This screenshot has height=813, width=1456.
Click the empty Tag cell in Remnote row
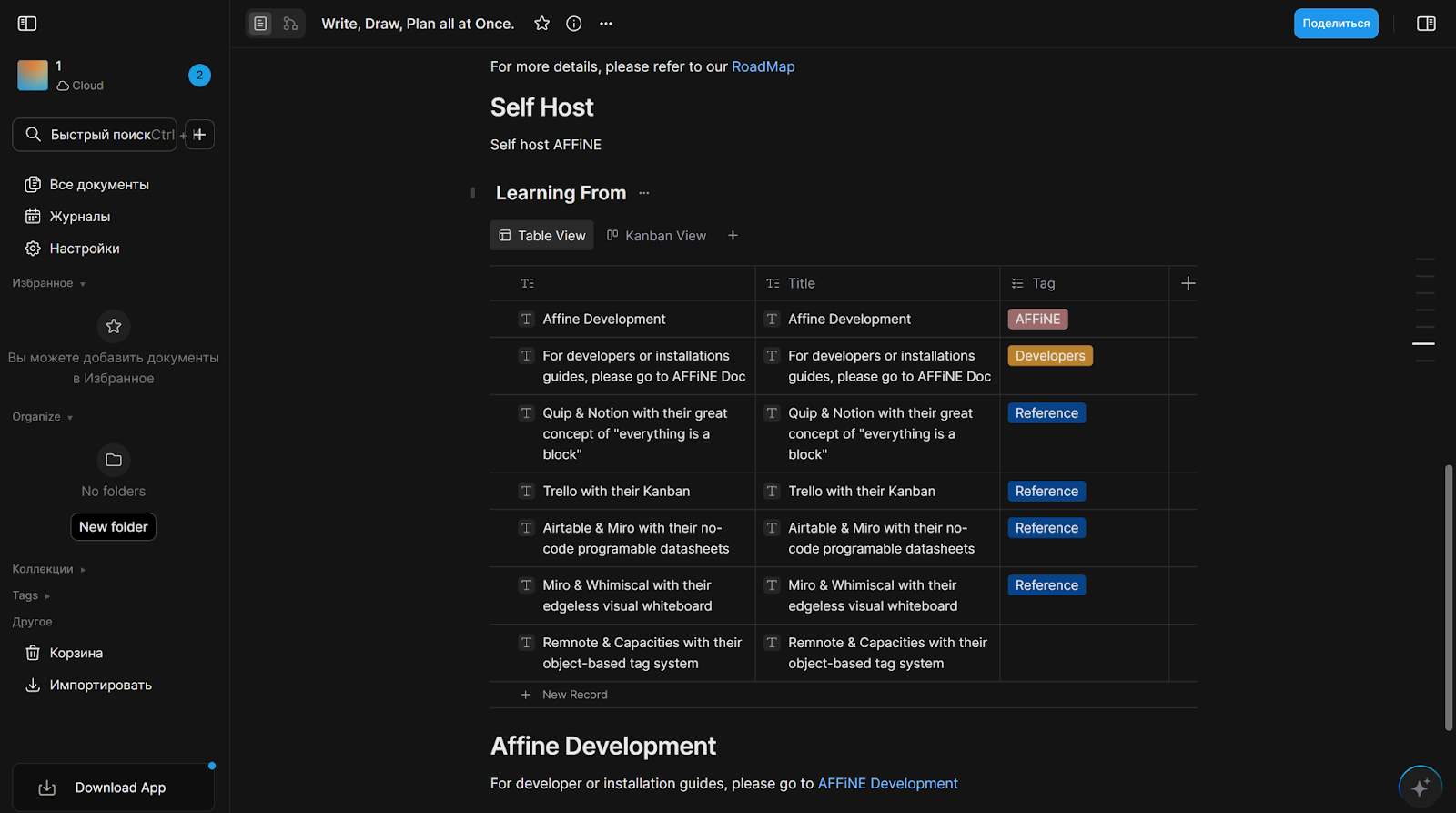point(1084,653)
